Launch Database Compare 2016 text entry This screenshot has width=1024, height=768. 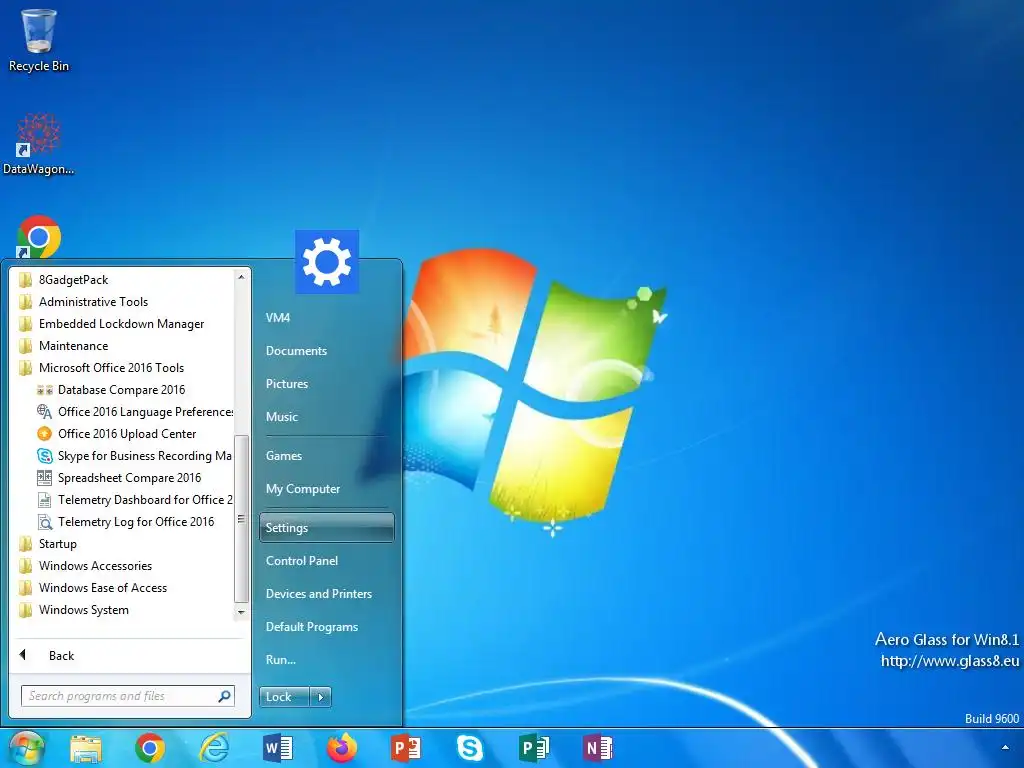point(121,390)
